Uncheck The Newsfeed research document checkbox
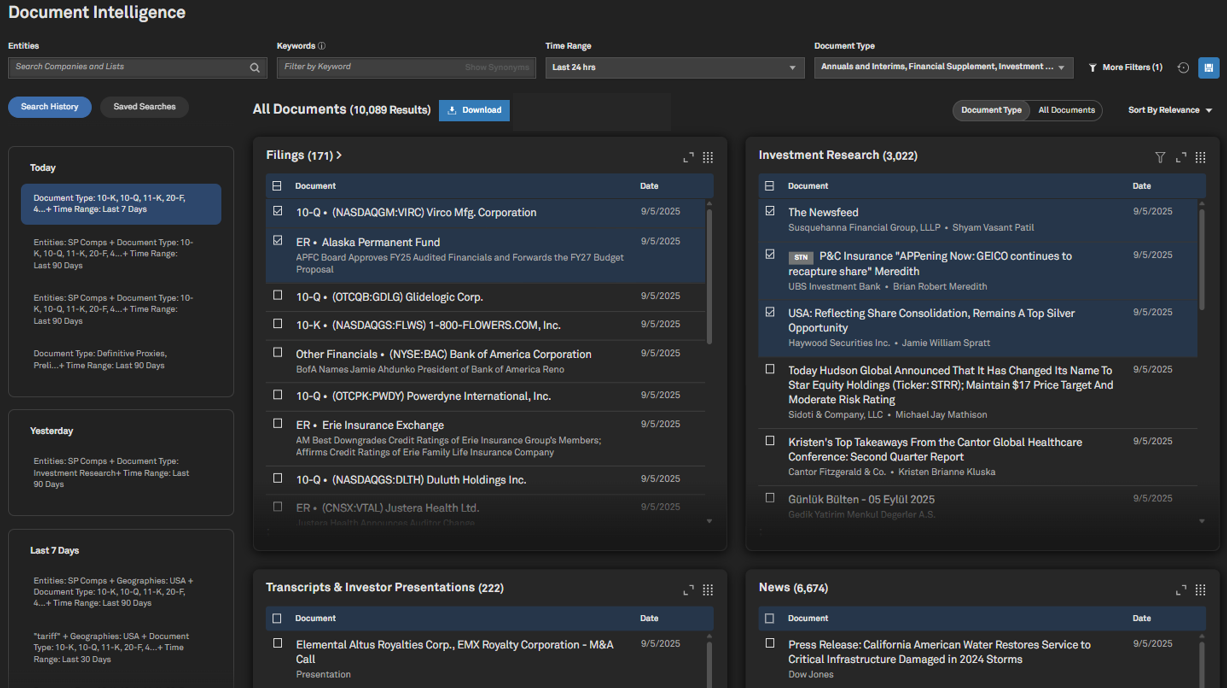1227x688 pixels. click(770, 212)
